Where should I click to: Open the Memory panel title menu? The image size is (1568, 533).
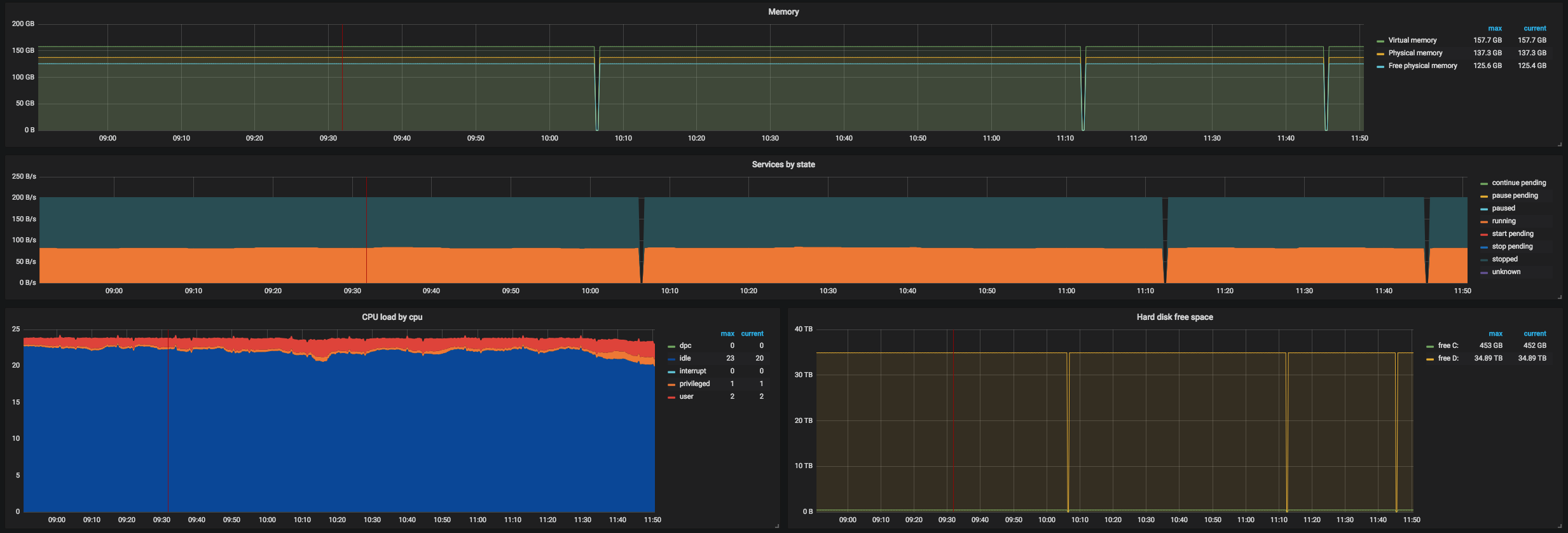pyautogui.click(x=783, y=11)
